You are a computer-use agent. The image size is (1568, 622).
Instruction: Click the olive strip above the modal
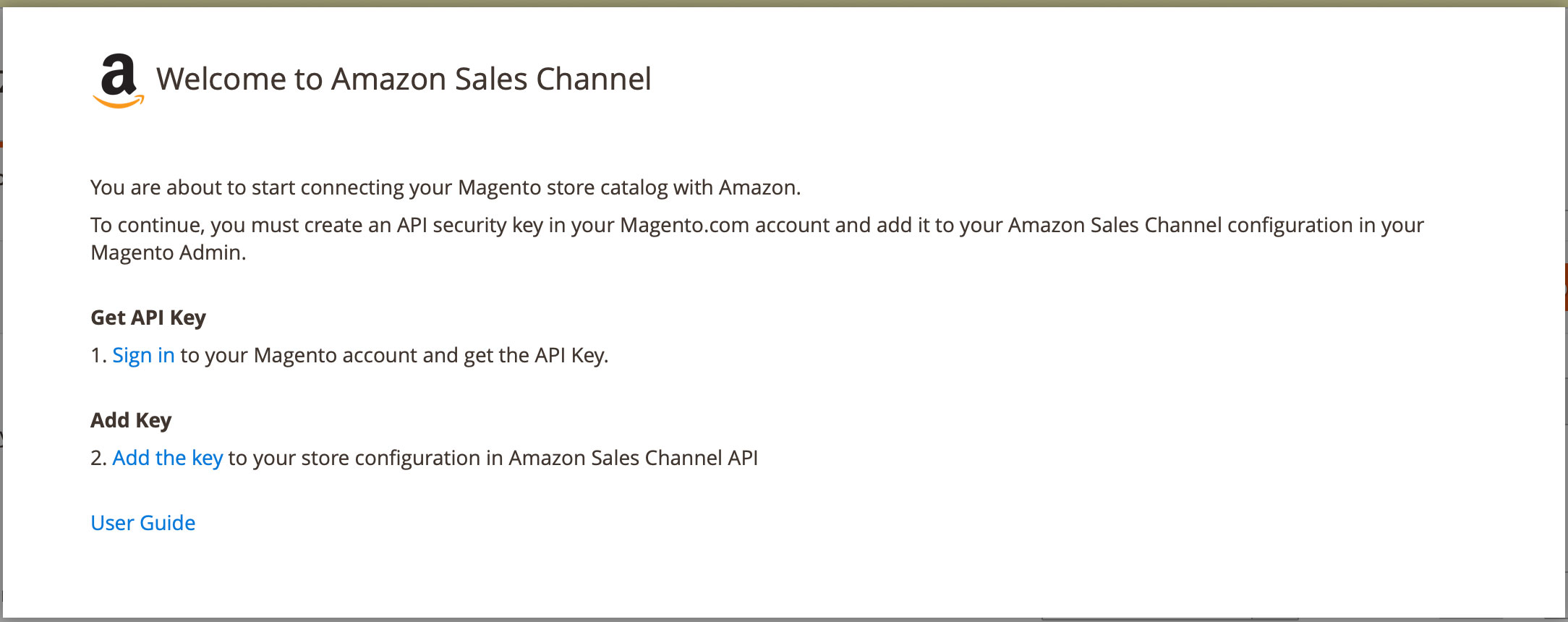(x=784, y=3)
